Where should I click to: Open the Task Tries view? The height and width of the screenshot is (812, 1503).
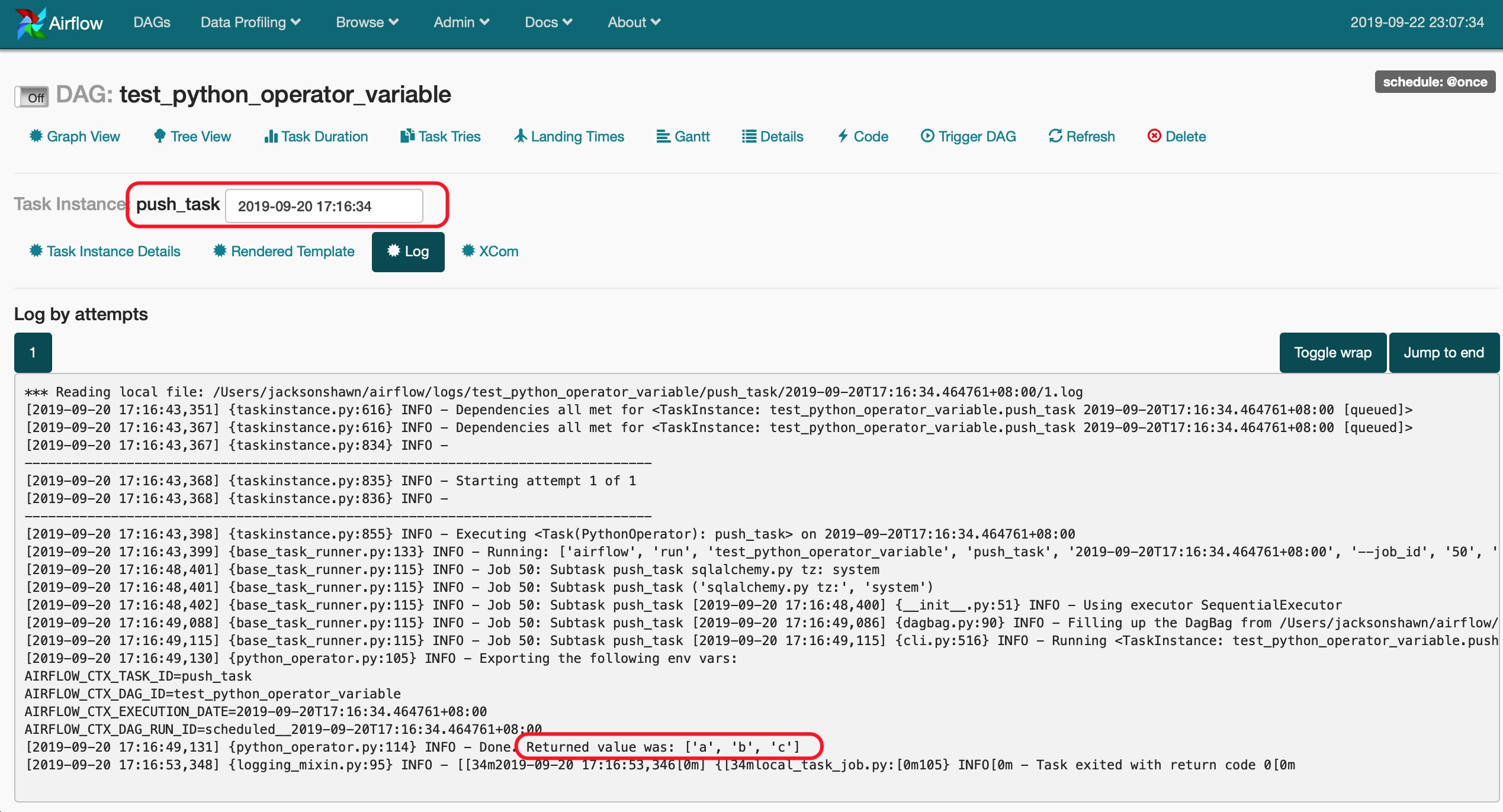[x=440, y=137]
